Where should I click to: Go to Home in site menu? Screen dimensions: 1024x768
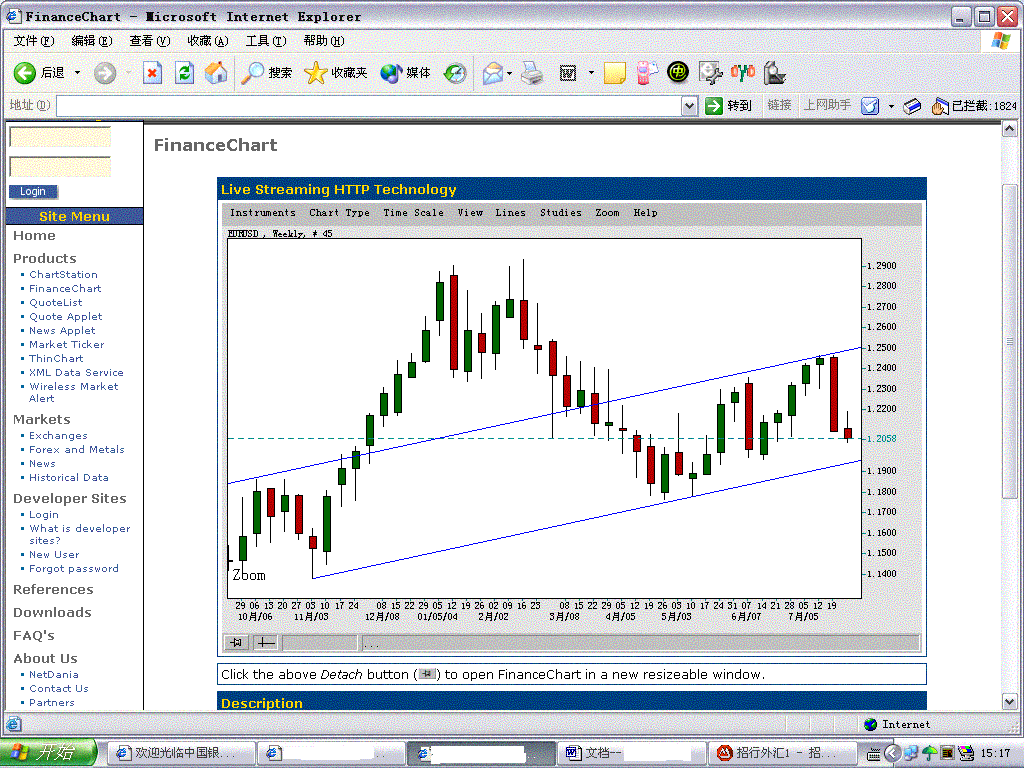(34, 236)
